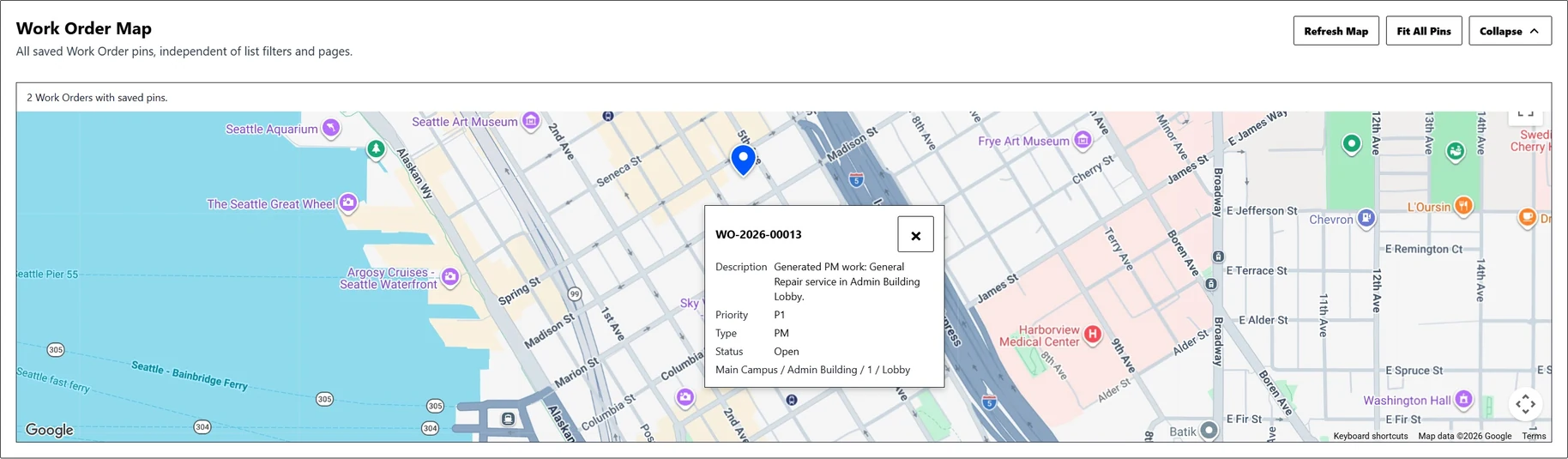Screen dimensions: 1568x459
Task: Open the map camera controls button
Action: click(1525, 404)
